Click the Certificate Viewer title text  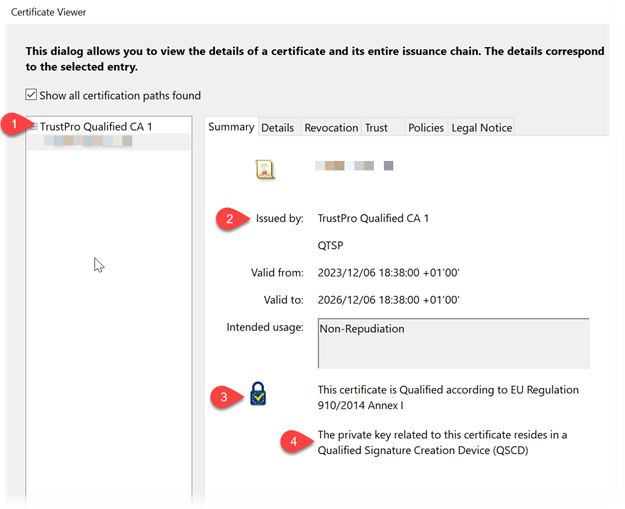pos(48,12)
